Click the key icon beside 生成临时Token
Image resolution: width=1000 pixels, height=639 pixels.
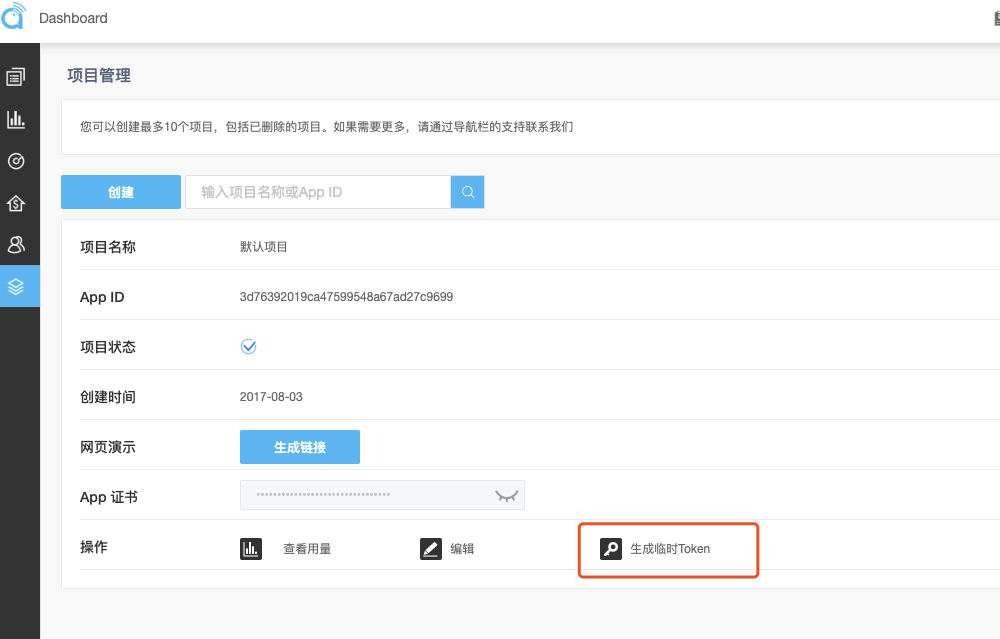610,548
